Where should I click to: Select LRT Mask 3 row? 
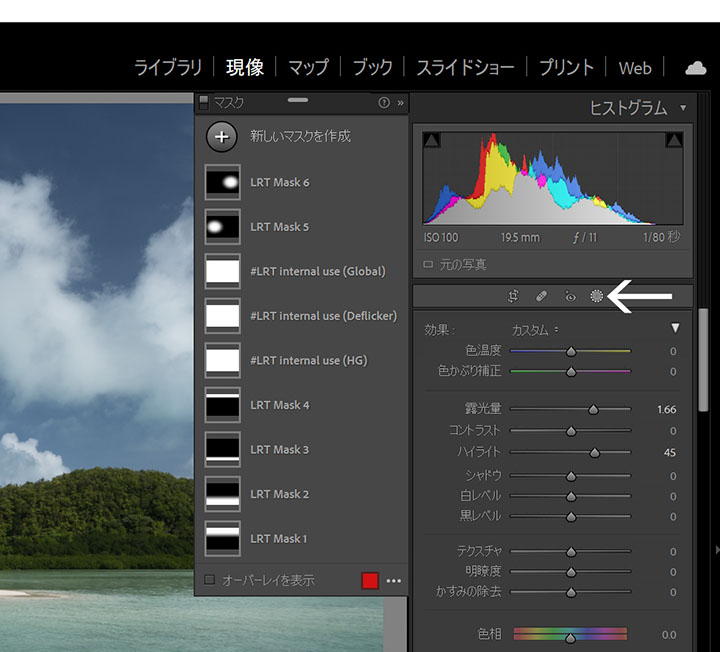301,450
